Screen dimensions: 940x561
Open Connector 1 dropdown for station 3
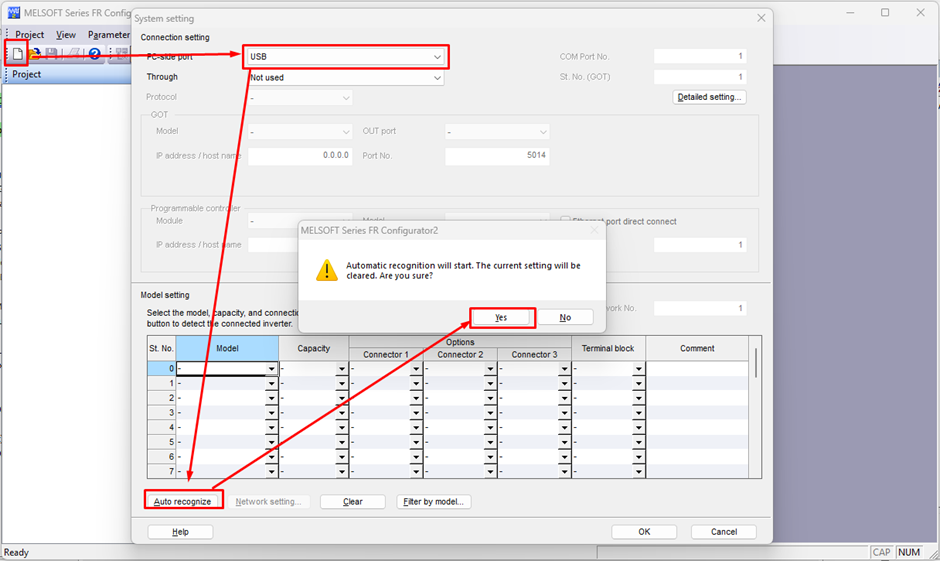tap(416, 412)
